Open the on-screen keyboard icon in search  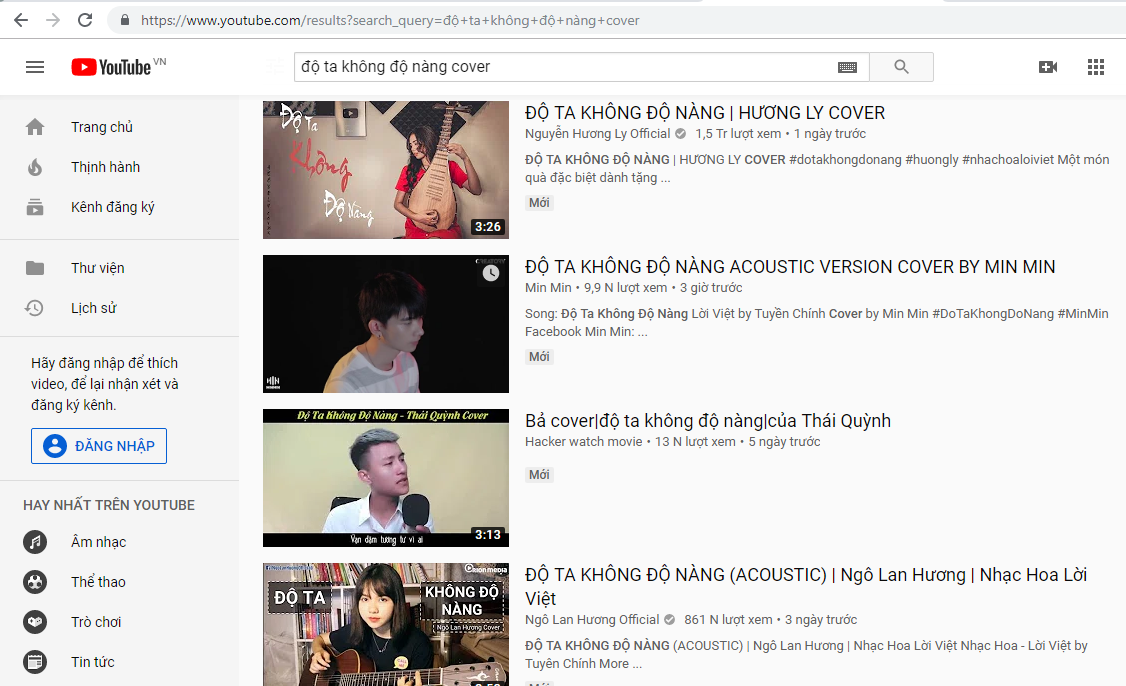[x=847, y=67]
